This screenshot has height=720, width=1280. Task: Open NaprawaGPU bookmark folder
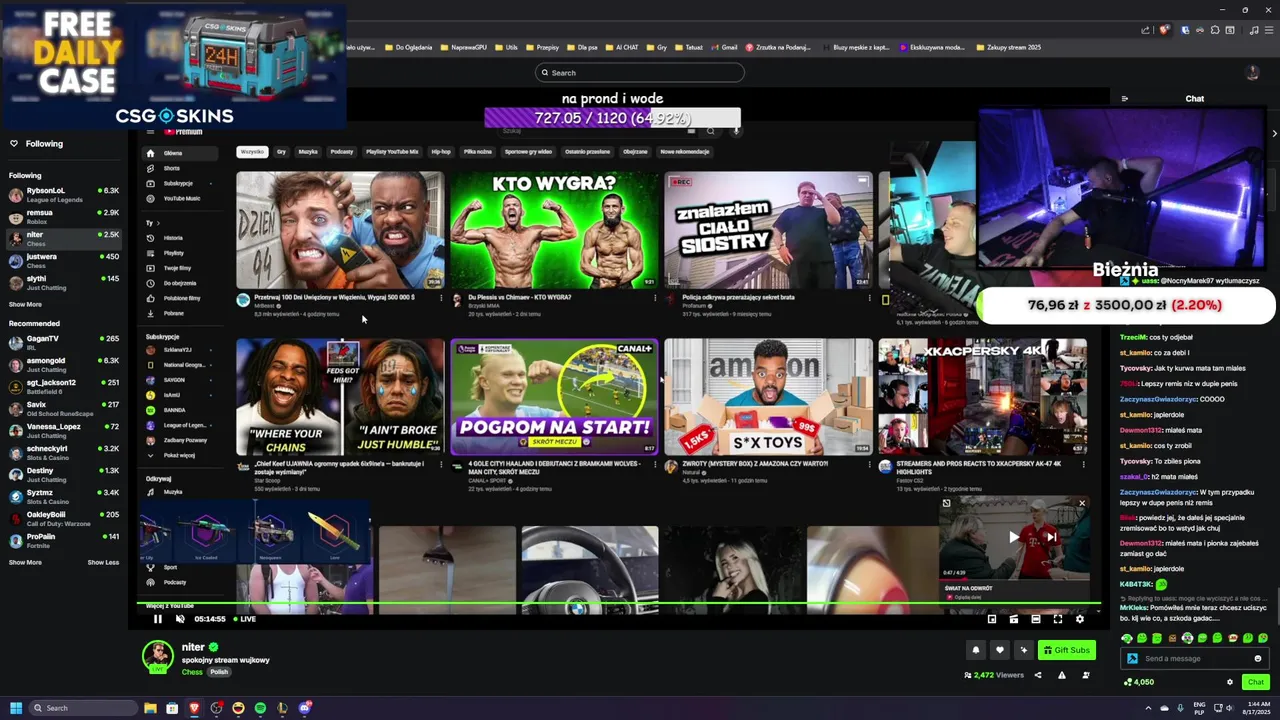(x=464, y=47)
